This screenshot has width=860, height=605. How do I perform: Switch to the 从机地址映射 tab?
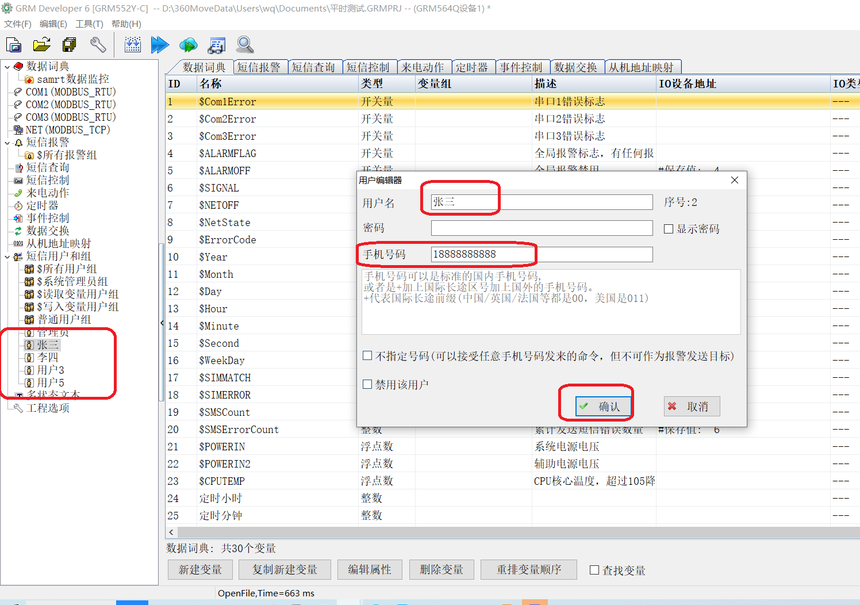(x=641, y=67)
